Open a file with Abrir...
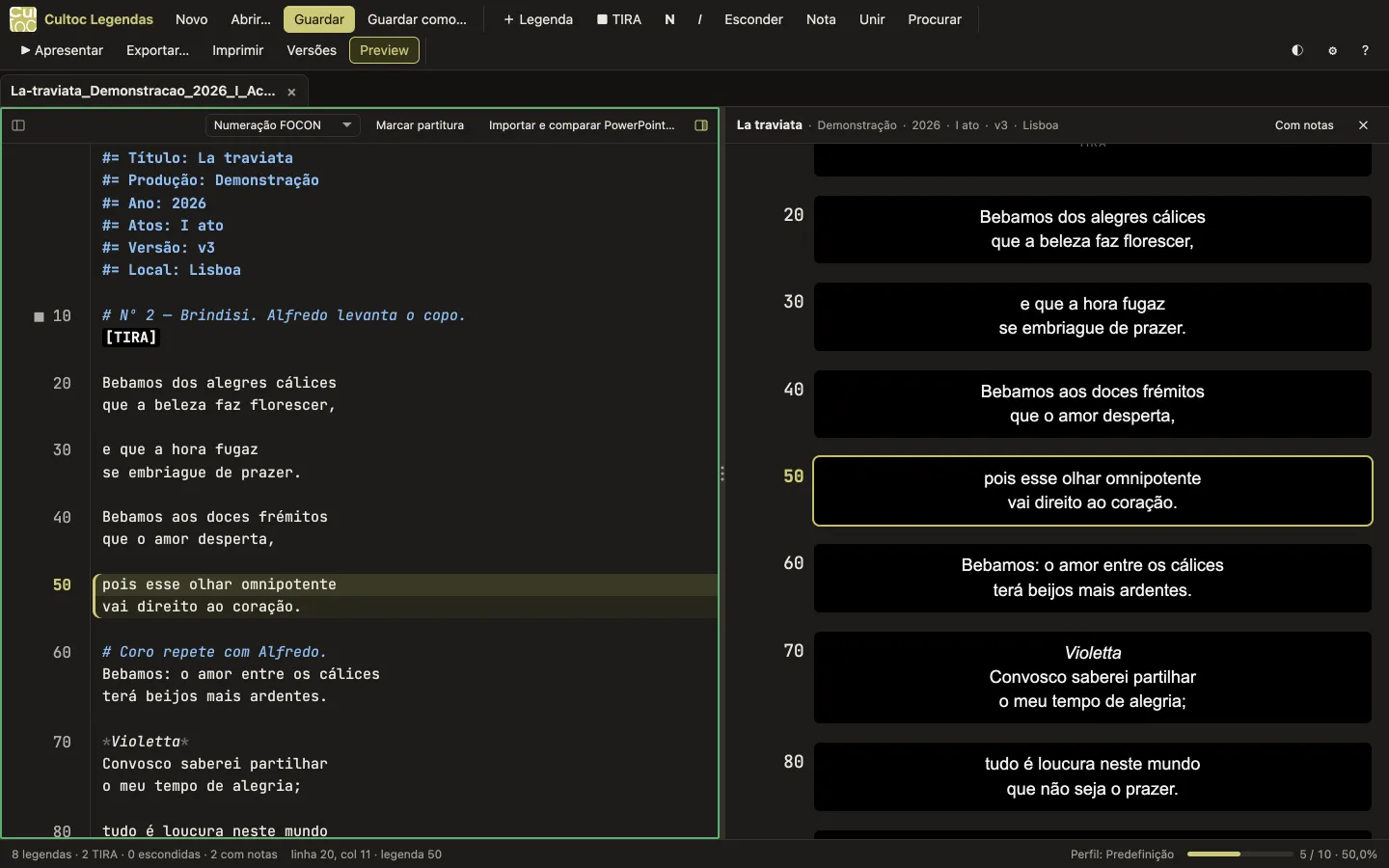The width and height of the screenshot is (1389, 868). pos(251,19)
